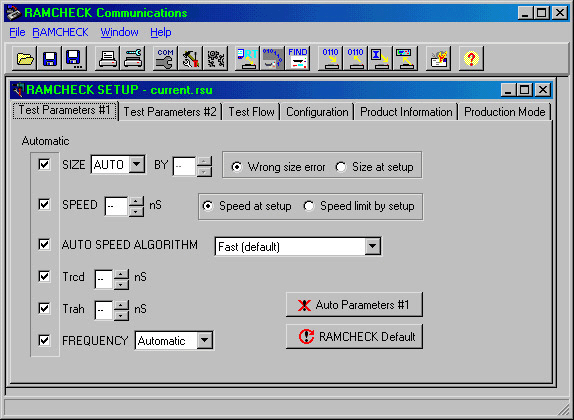Switch to Test Parameters #1 tab
The image size is (574, 420).
[64, 110]
